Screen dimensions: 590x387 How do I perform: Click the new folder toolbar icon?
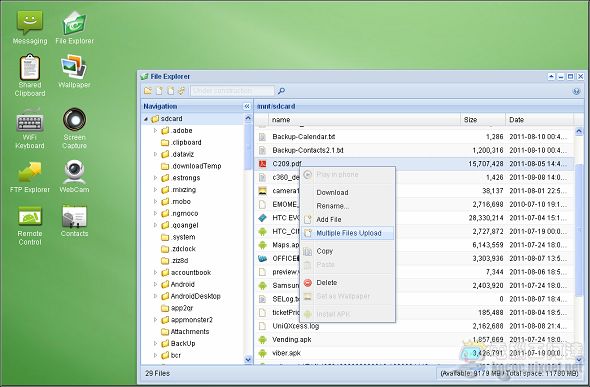pyautogui.click(x=148, y=91)
